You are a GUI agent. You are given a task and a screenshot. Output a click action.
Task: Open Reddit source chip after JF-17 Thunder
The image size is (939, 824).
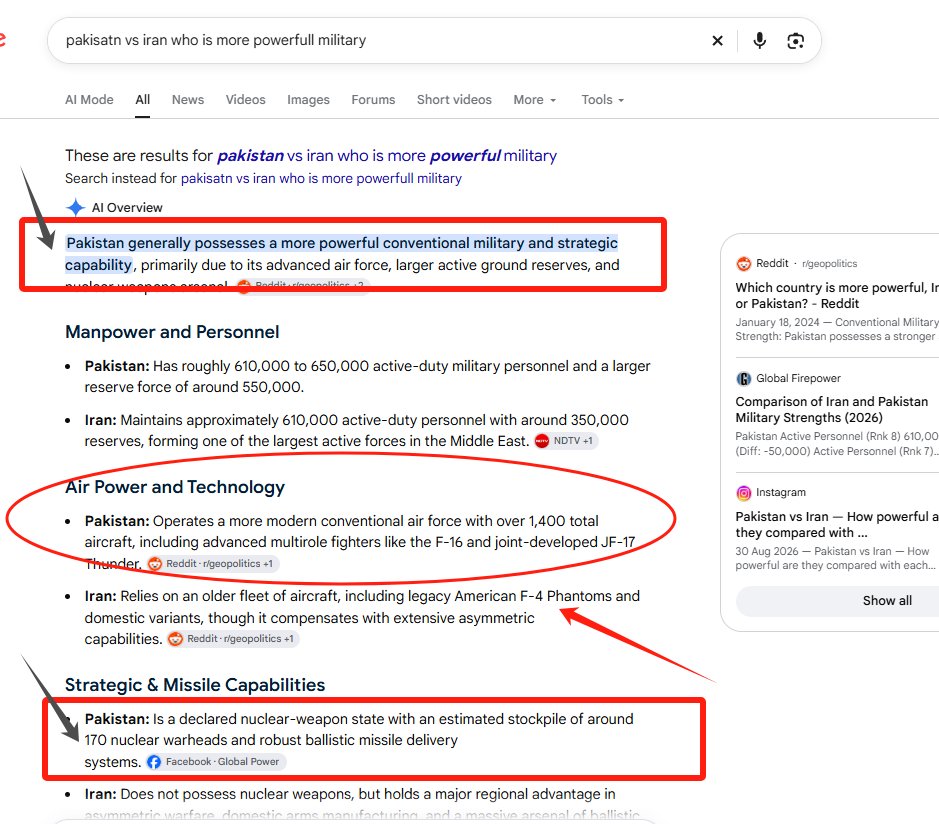coord(213,564)
